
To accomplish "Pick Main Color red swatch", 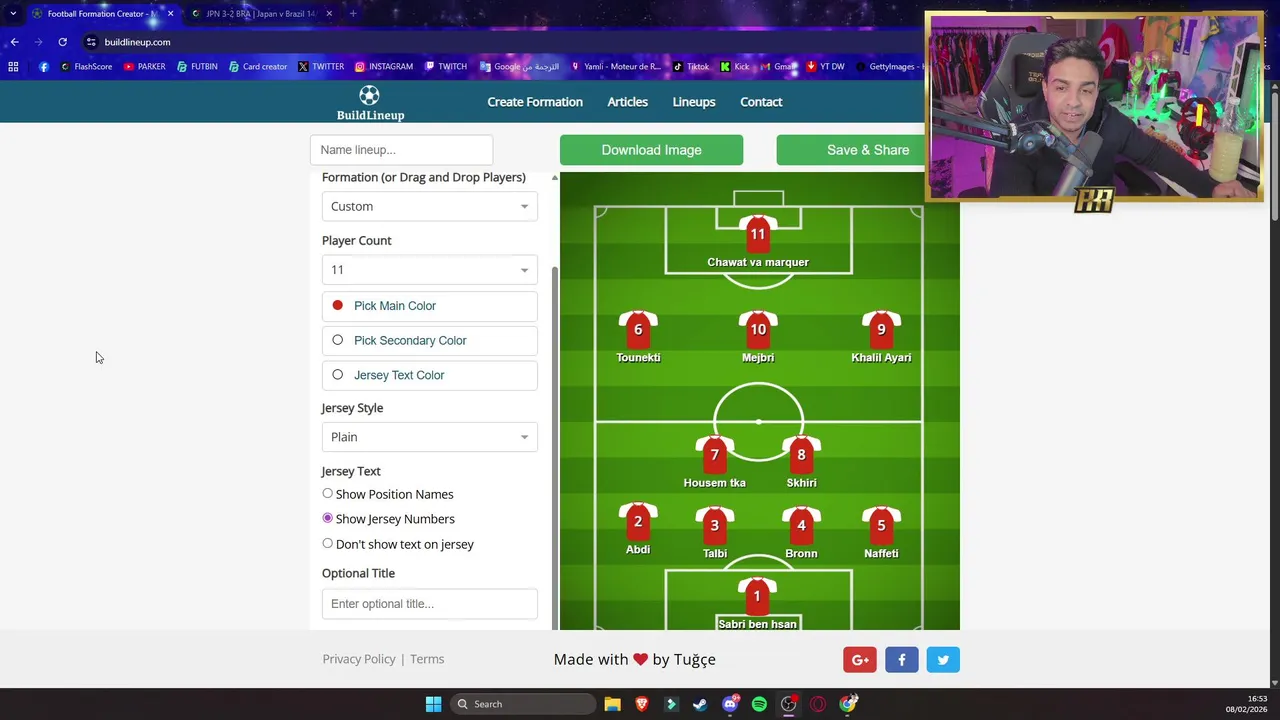I will [337, 305].
